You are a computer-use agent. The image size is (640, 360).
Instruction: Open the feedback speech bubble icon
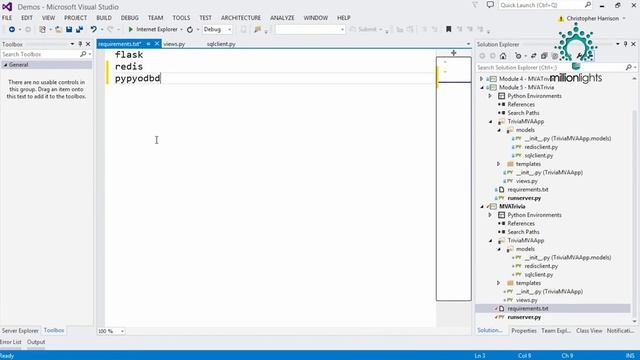490,5
